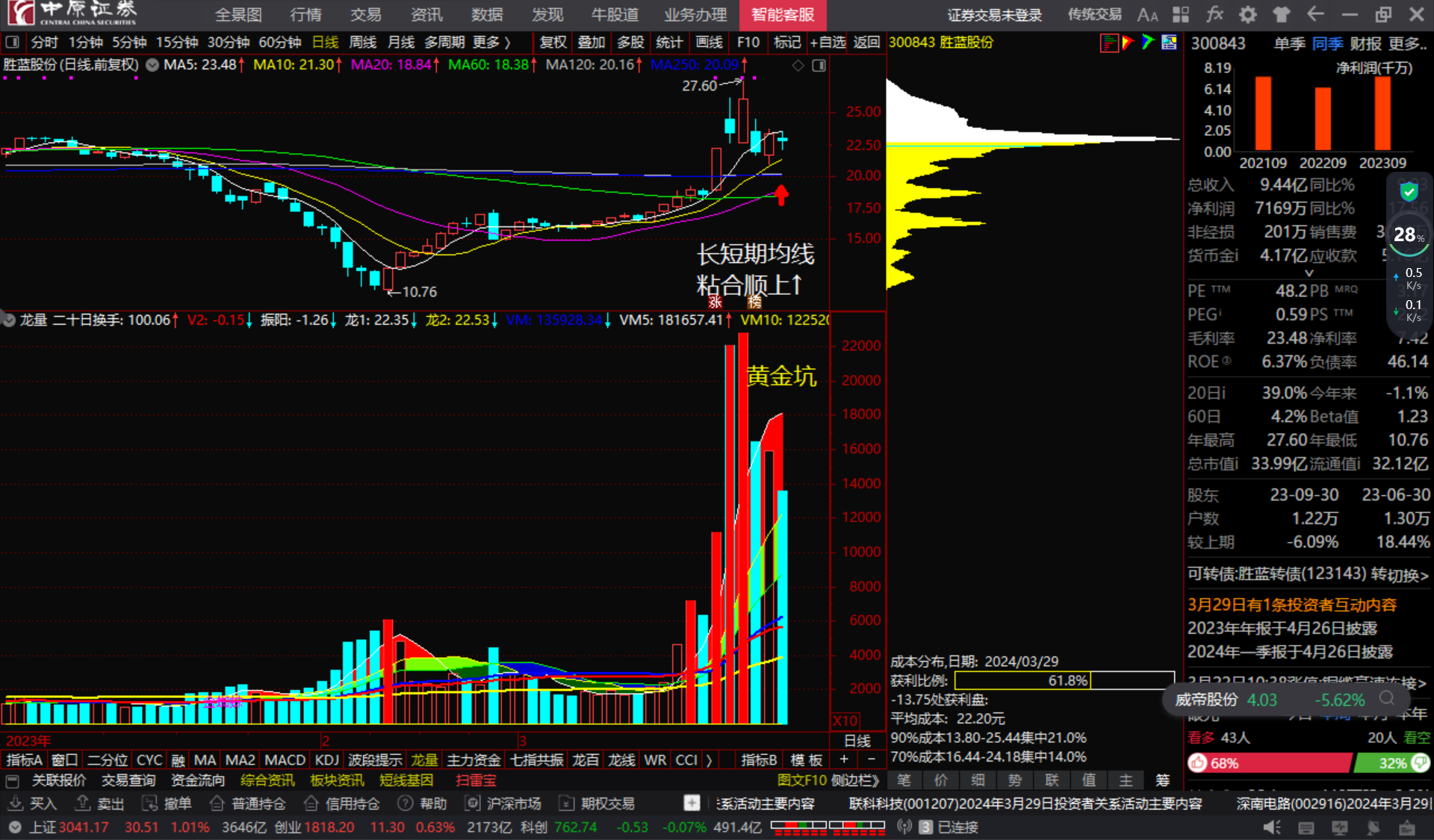Viewport: 1434px width, 840px height.
Task: Click the volume speaker status icon
Action: [1271, 827]
